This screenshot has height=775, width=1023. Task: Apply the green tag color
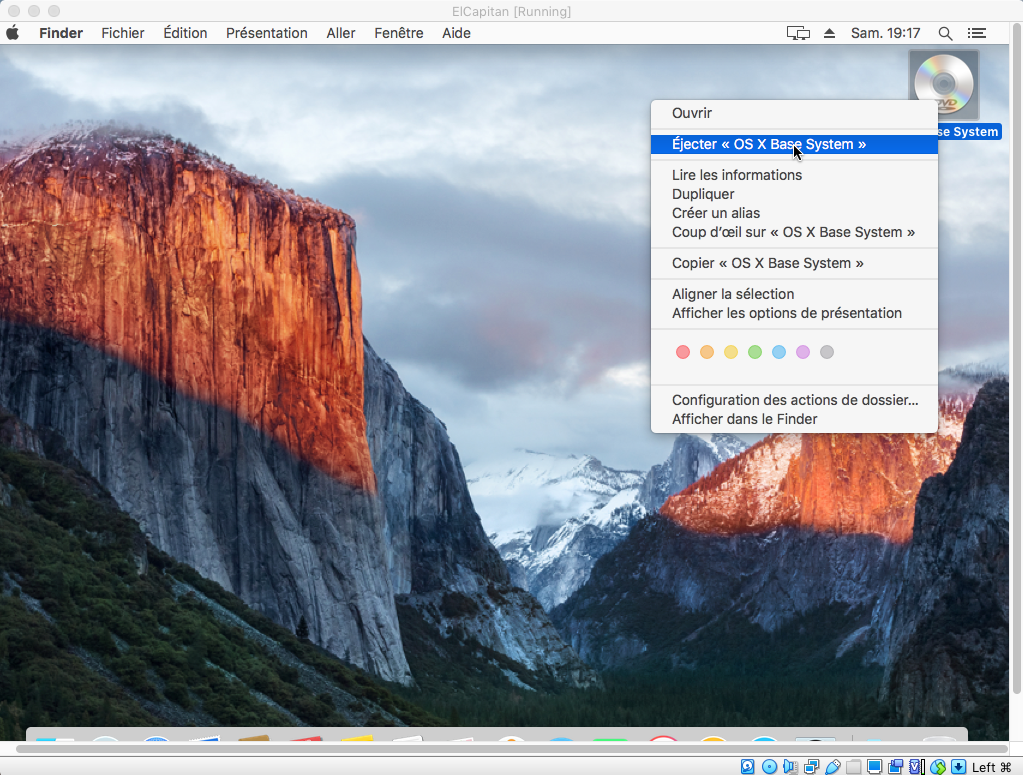755,352
